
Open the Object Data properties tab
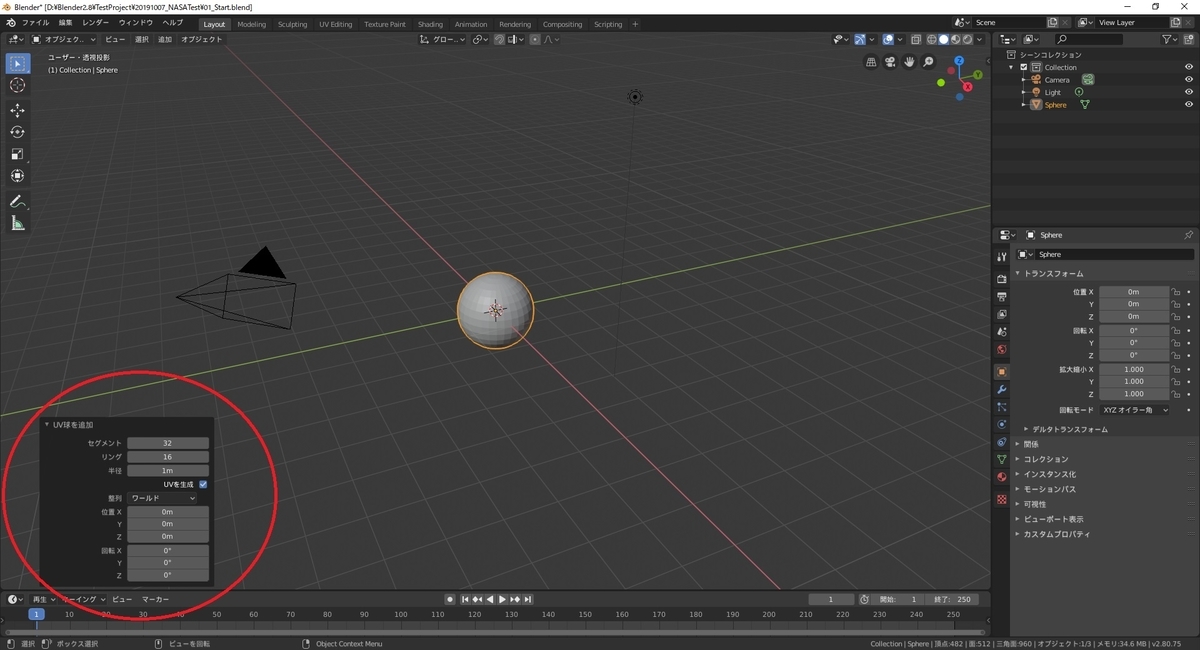(1001, 459)
